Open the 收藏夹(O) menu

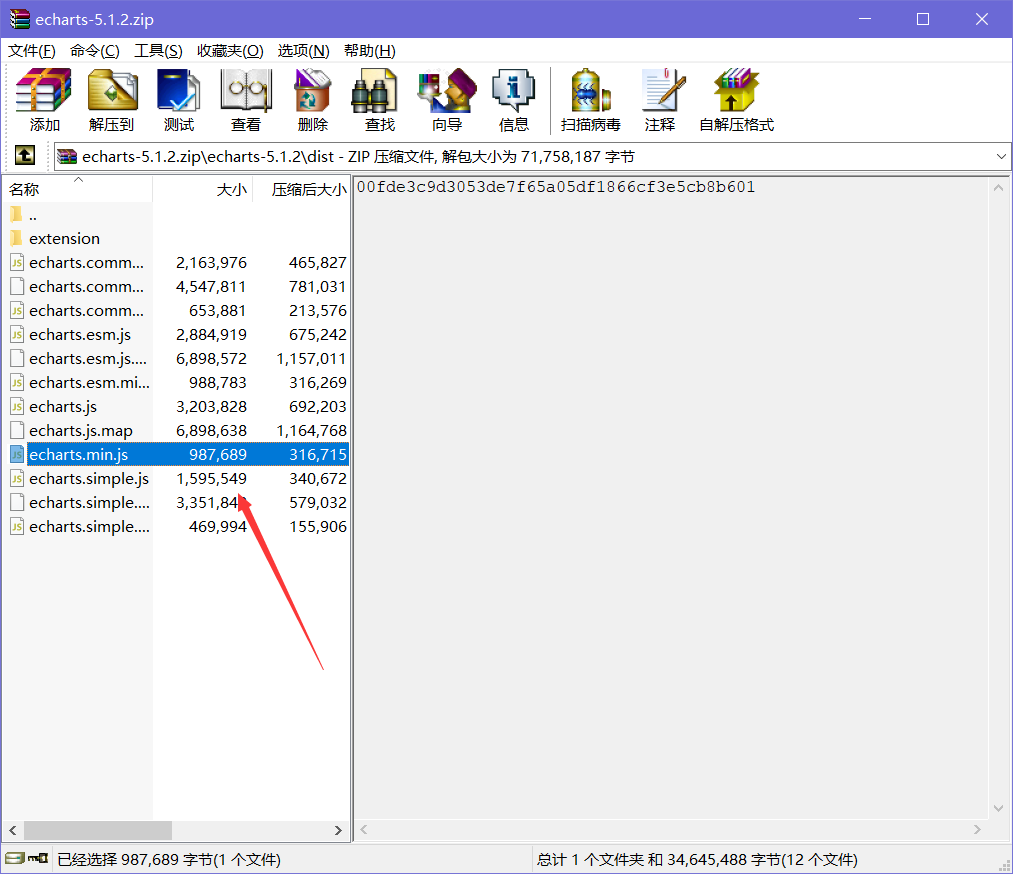230,51
